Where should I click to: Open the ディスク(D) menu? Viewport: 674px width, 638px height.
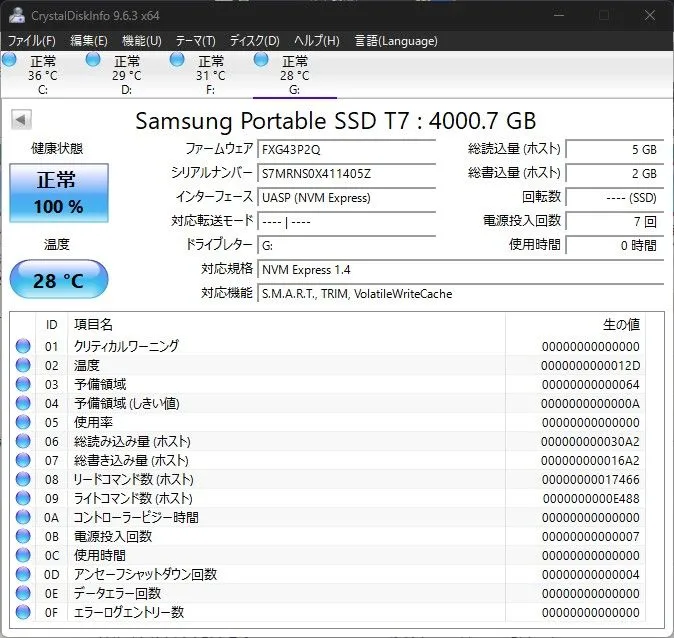254,41
